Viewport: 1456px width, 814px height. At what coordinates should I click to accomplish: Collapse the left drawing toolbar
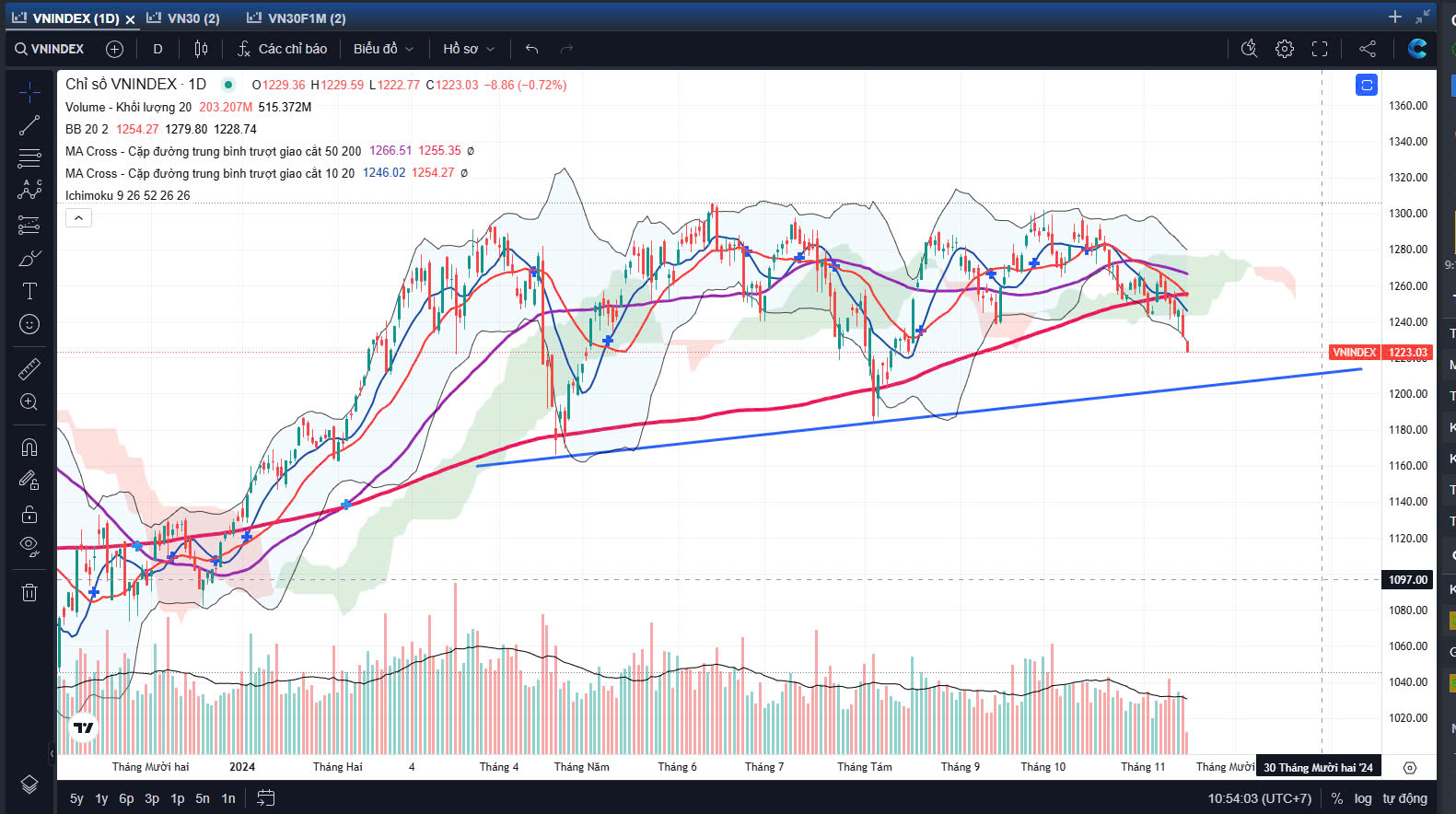tap(52, 753)
